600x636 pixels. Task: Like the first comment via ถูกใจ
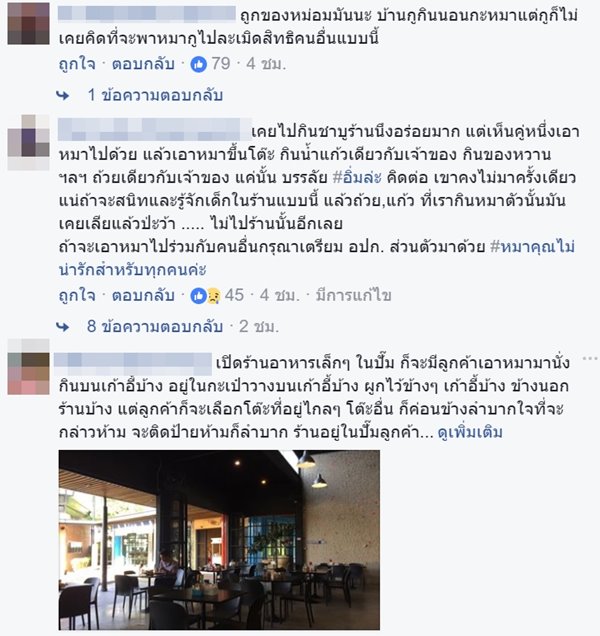pos(77,64)
